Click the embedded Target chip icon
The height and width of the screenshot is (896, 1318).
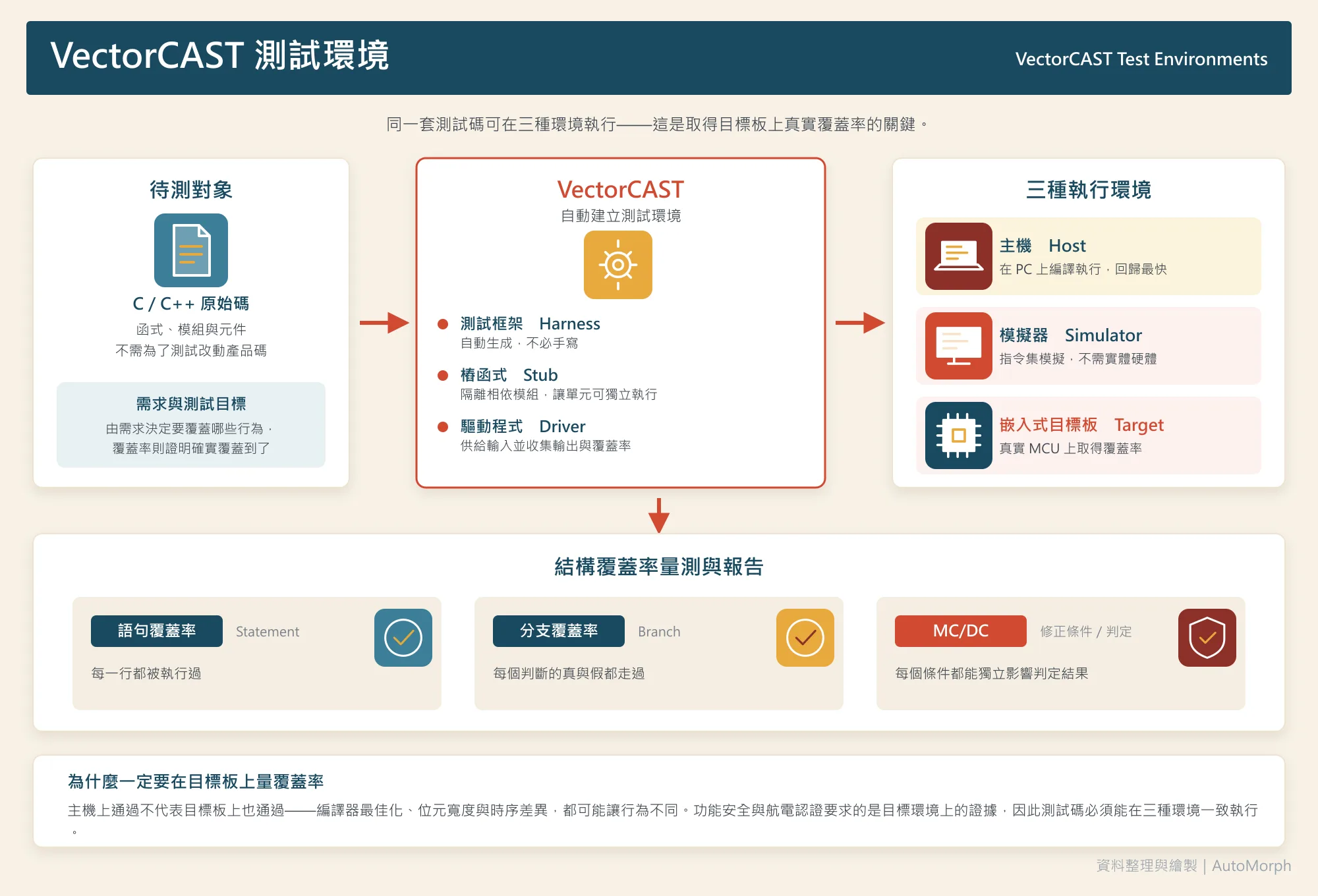pos(959,435)
